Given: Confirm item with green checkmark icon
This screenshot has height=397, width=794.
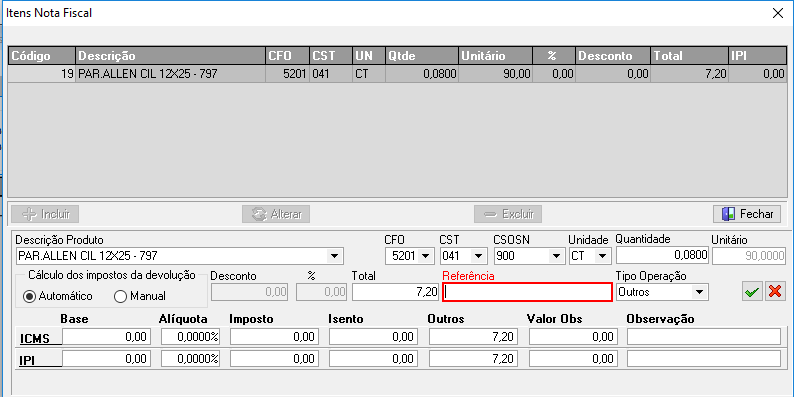Looking at the screenshot, I should tap(752, 292).
